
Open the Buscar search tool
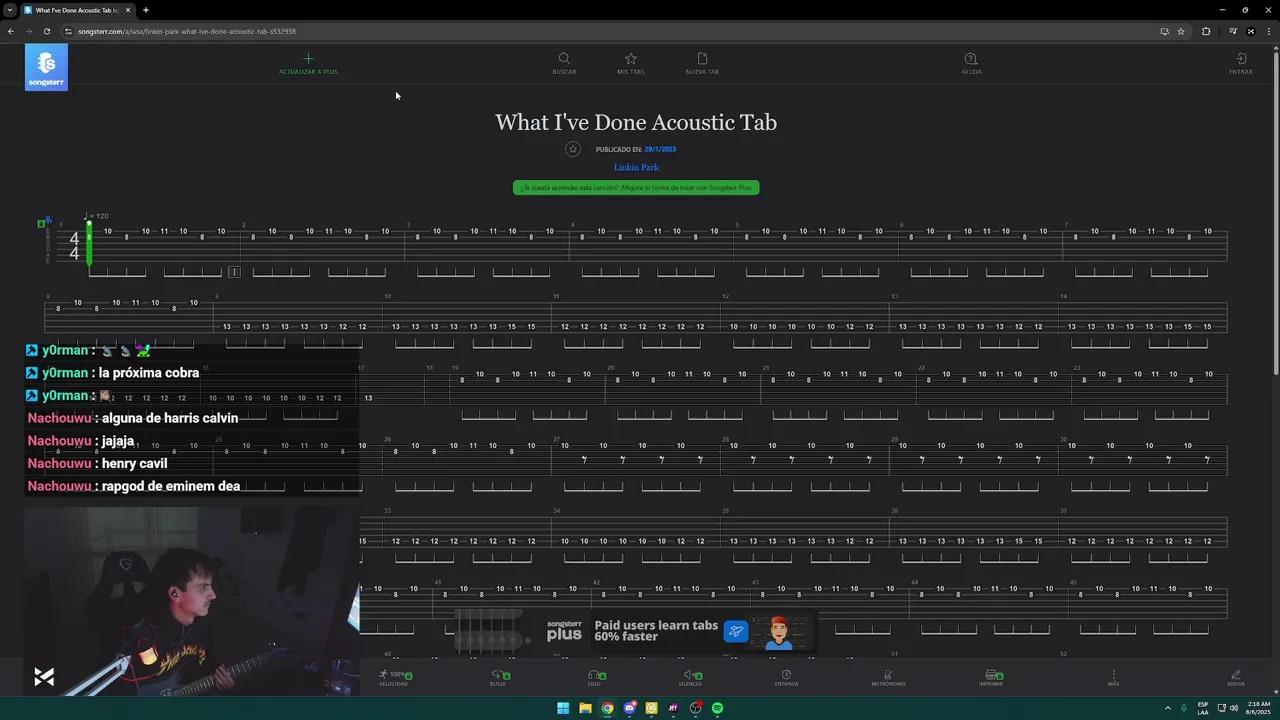(564, 63)
